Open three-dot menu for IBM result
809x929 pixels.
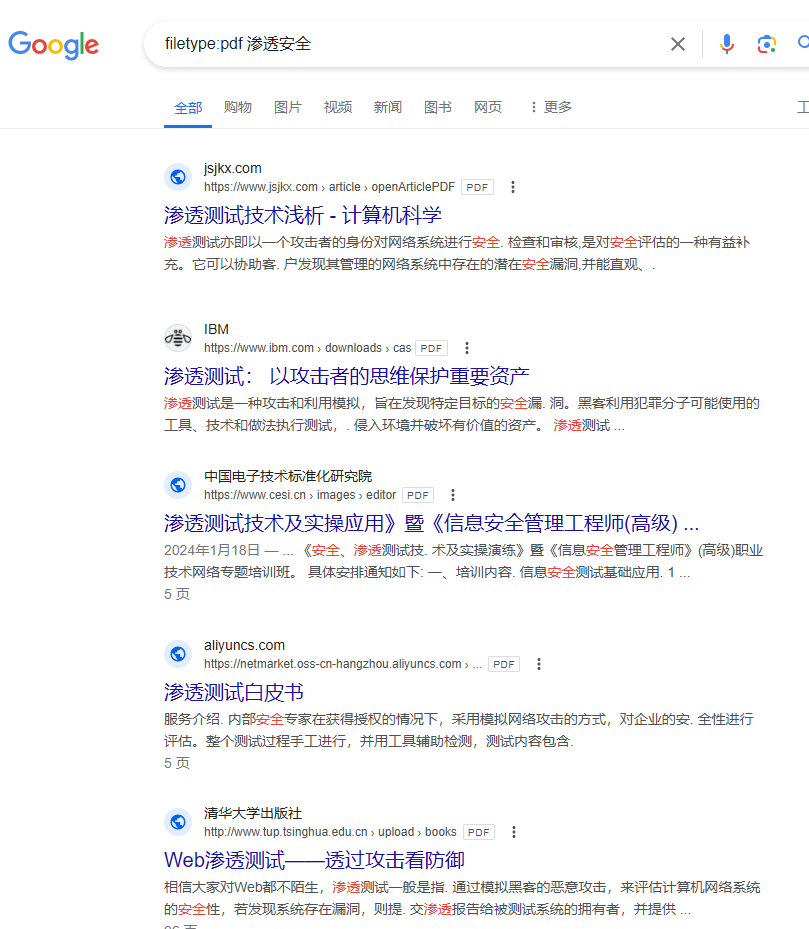tap(467, 348)
